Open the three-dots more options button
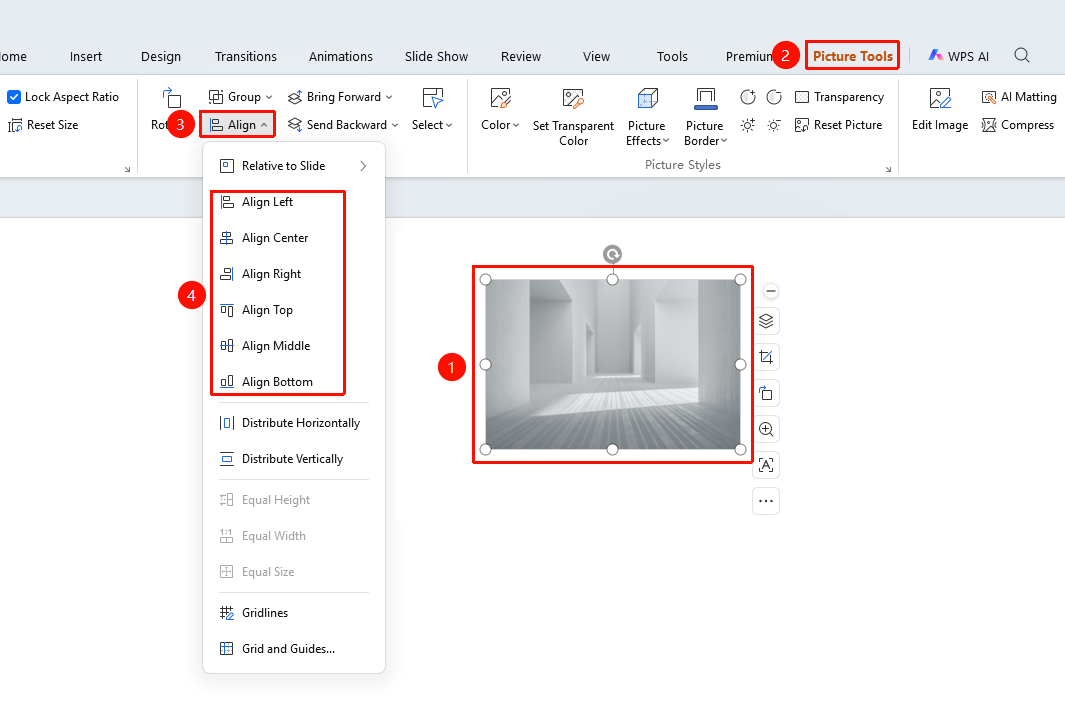 pos(766,501)
